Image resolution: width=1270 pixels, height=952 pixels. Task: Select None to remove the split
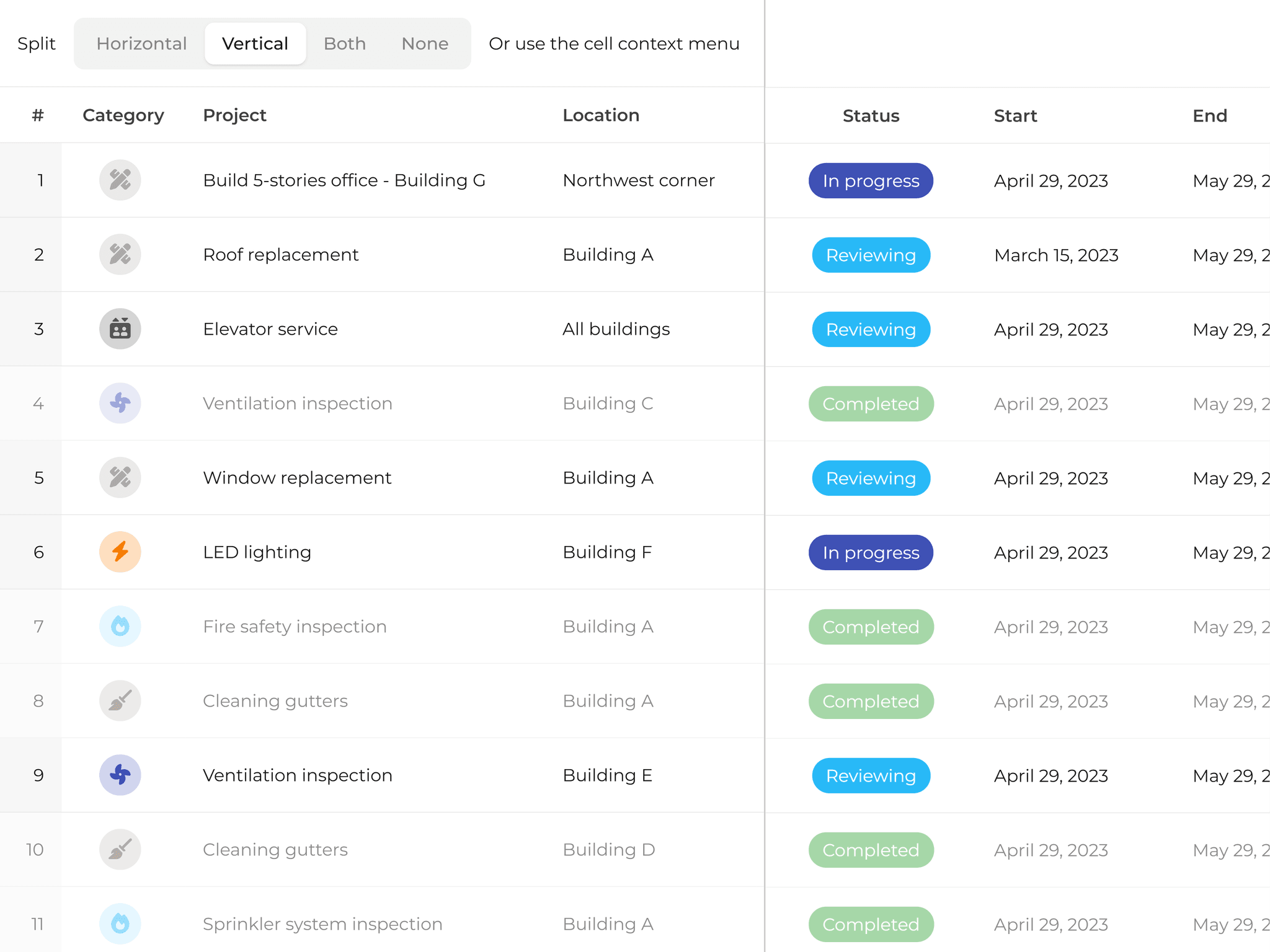425,44
